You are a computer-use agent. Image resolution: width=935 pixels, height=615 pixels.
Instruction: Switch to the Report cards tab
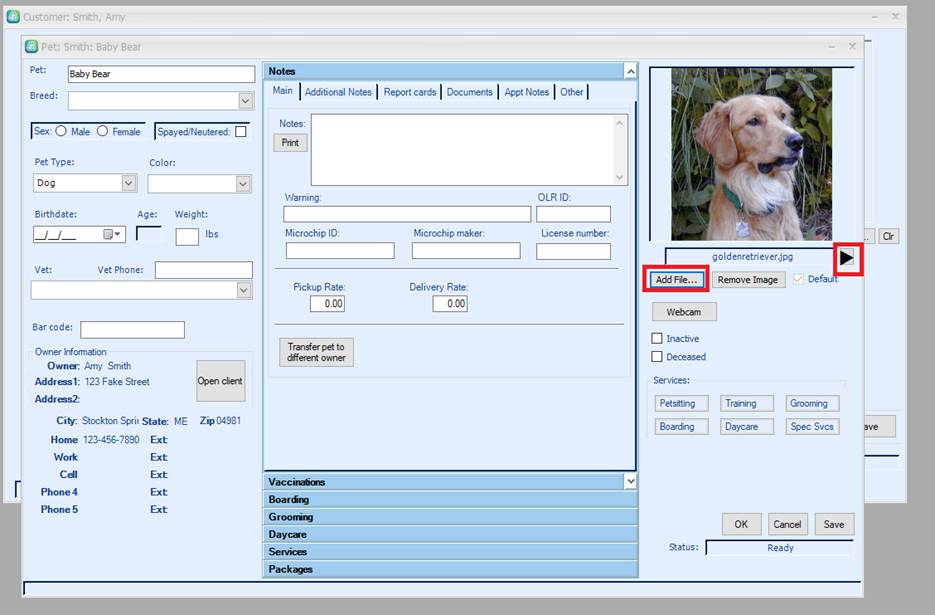[410, 92]
